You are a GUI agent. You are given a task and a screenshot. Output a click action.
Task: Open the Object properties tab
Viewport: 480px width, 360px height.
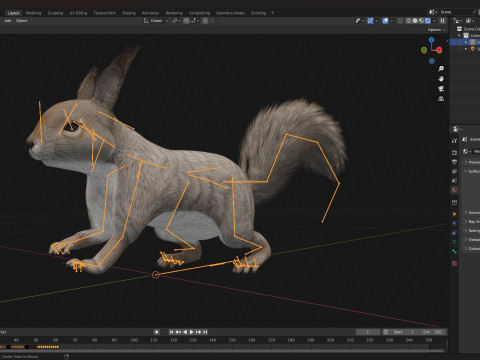pos(454,213)
